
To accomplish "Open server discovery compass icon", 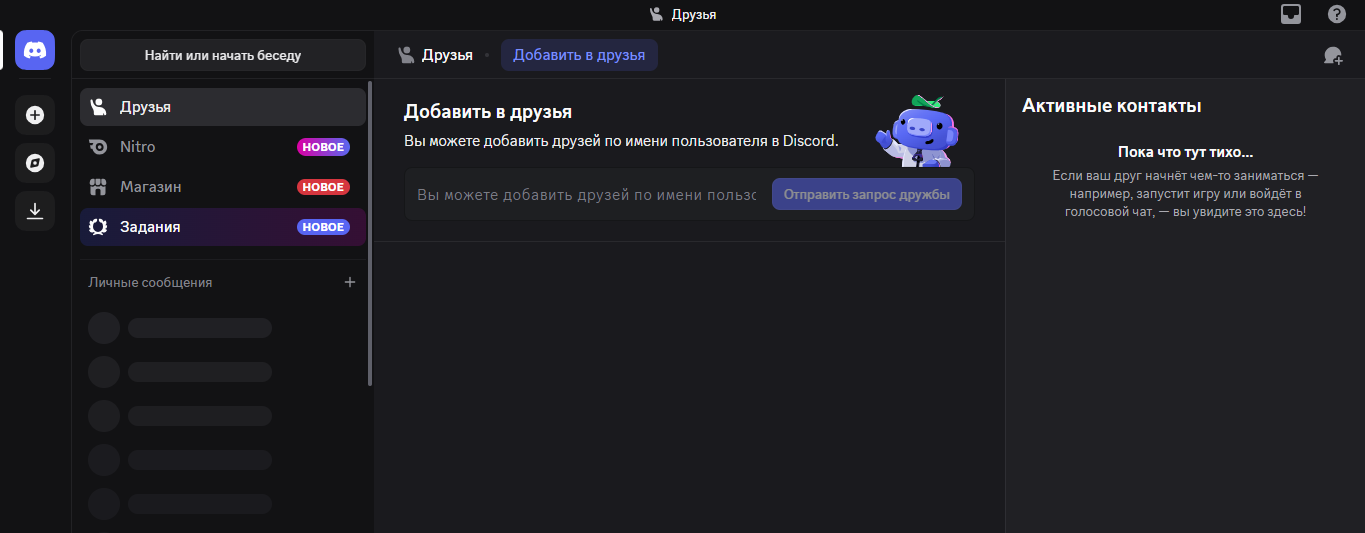I will (x=35, y=163).
